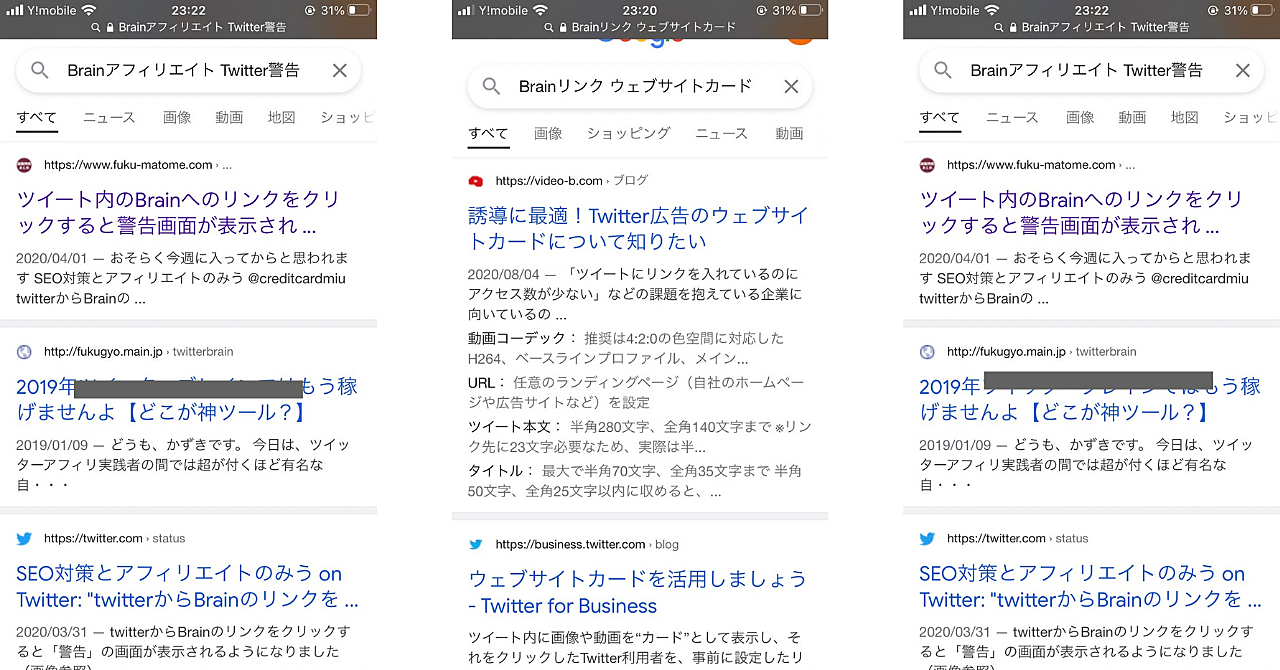The image size is (1280, 670).
Task: Clear the search query in right screenshot
Action: (1243, 70)
